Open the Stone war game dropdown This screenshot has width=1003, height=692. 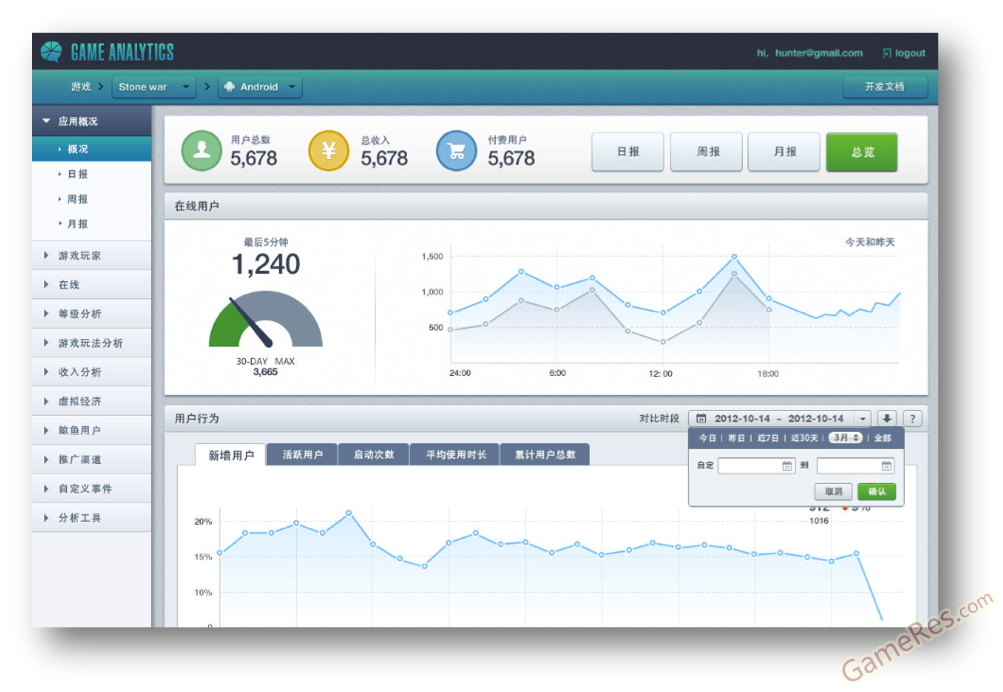click(154, 86)
